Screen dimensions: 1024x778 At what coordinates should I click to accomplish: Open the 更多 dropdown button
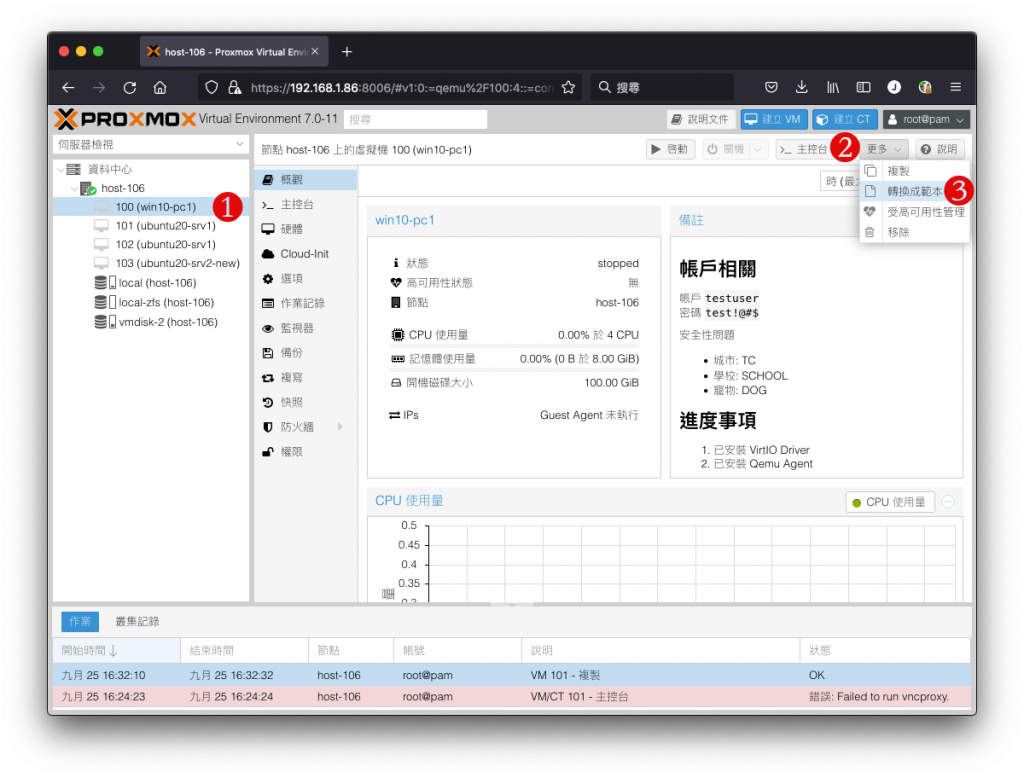tap(884, 150)
